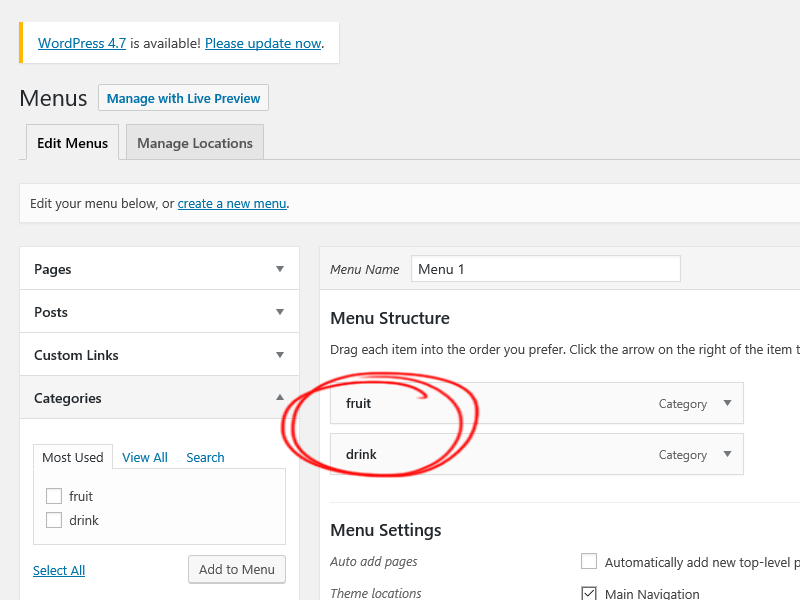This screenshot has height=600, width=800.
Task: Switch to the Edit Menus tab
Action: pyautogui.click(x=72, y=143)
